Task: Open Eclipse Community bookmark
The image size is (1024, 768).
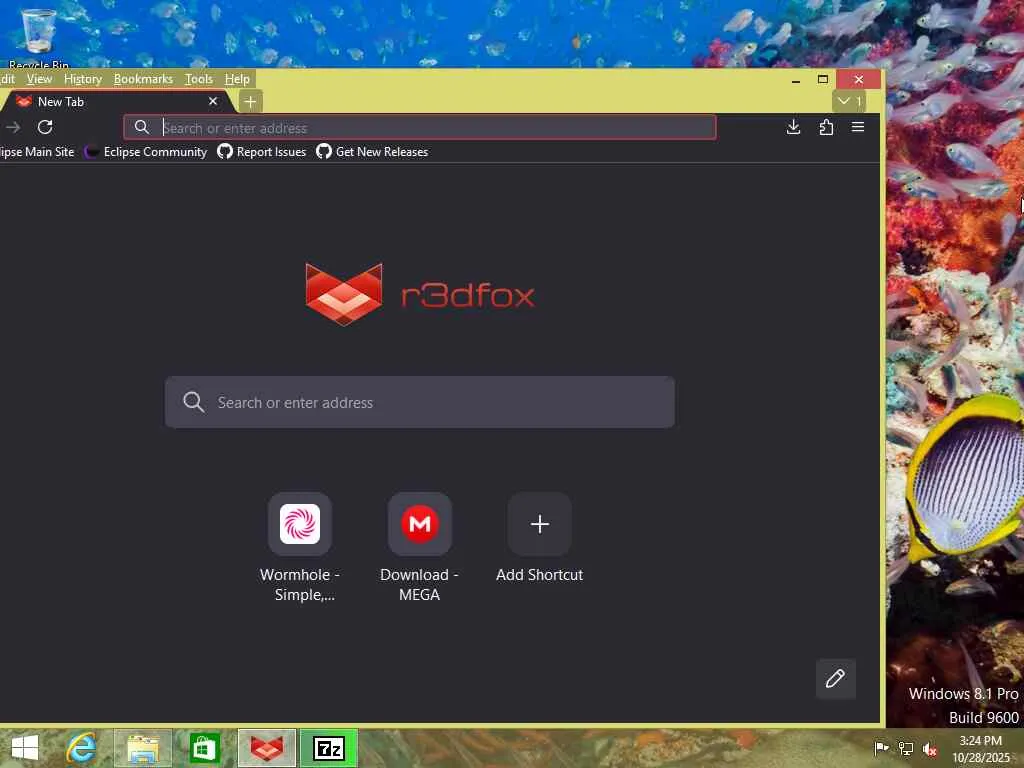Action: tap(146, 152)
